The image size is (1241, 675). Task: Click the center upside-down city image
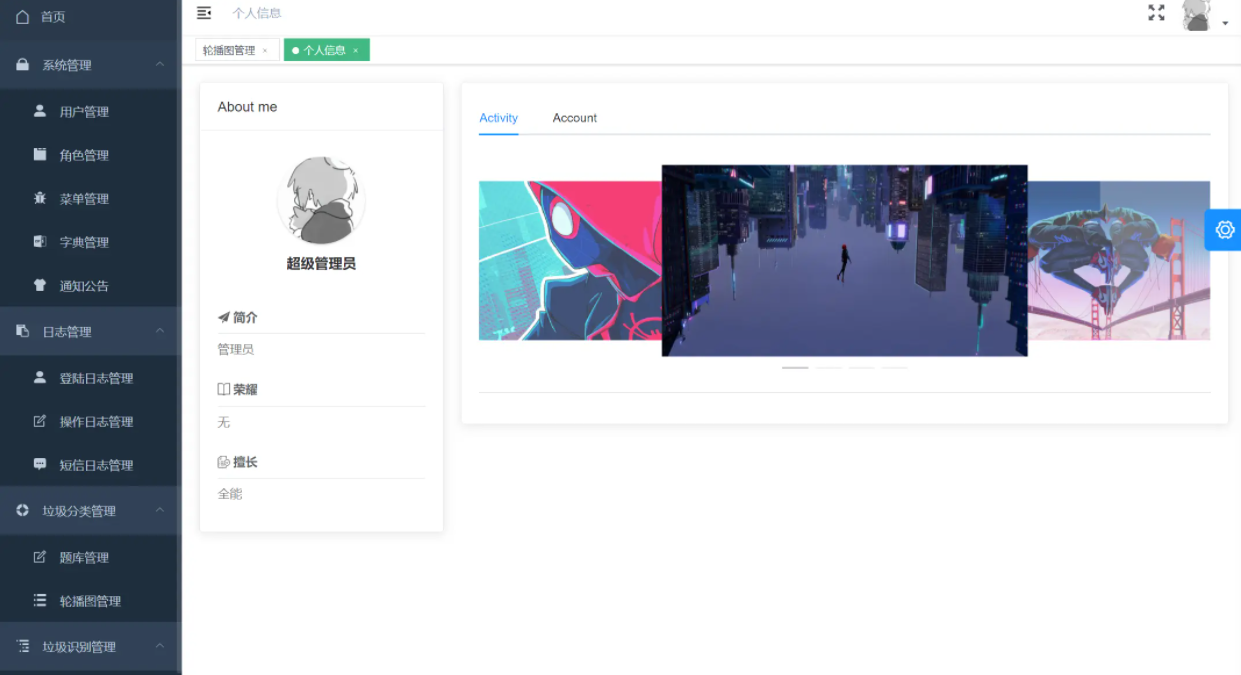845,260
